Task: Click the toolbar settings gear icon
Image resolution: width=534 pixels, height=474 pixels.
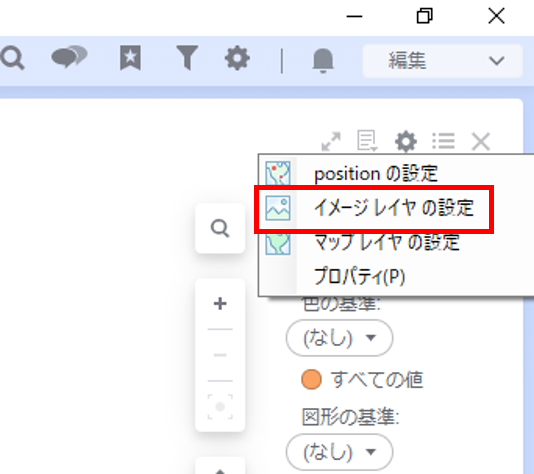Action: click(x=237, y=58)
